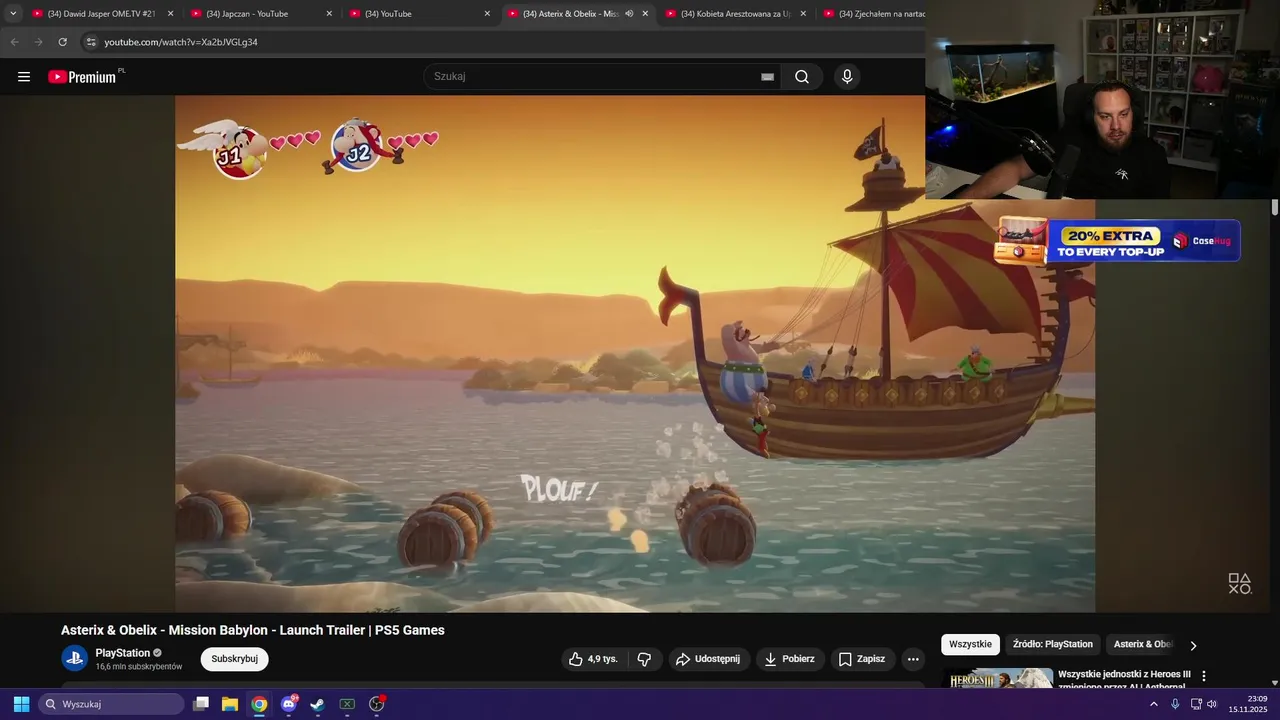Click Udostępnij share button
Screen dimensions: 1280x720
coord(708,659)
